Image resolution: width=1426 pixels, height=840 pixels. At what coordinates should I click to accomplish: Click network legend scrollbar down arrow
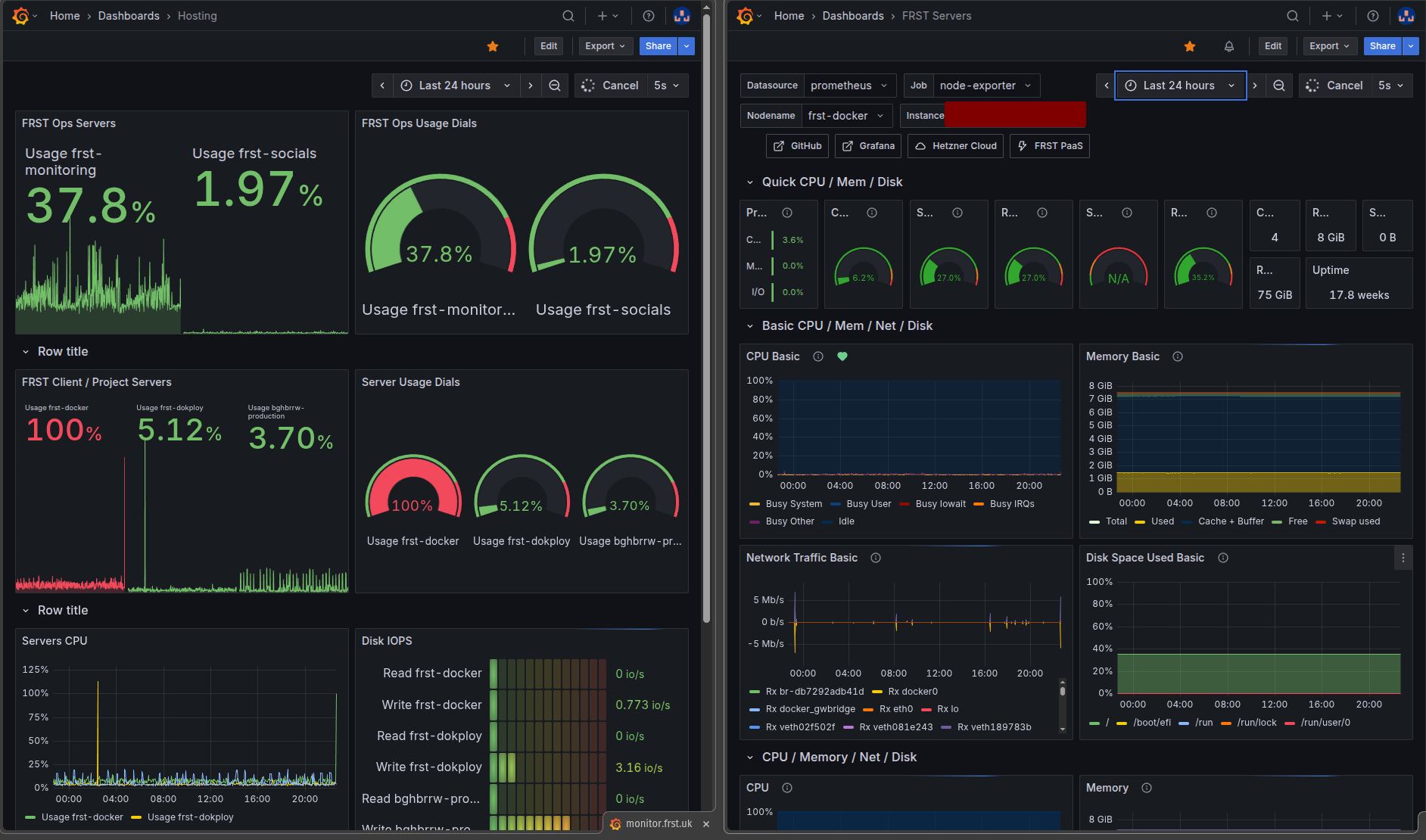(x=1063, y=730)
